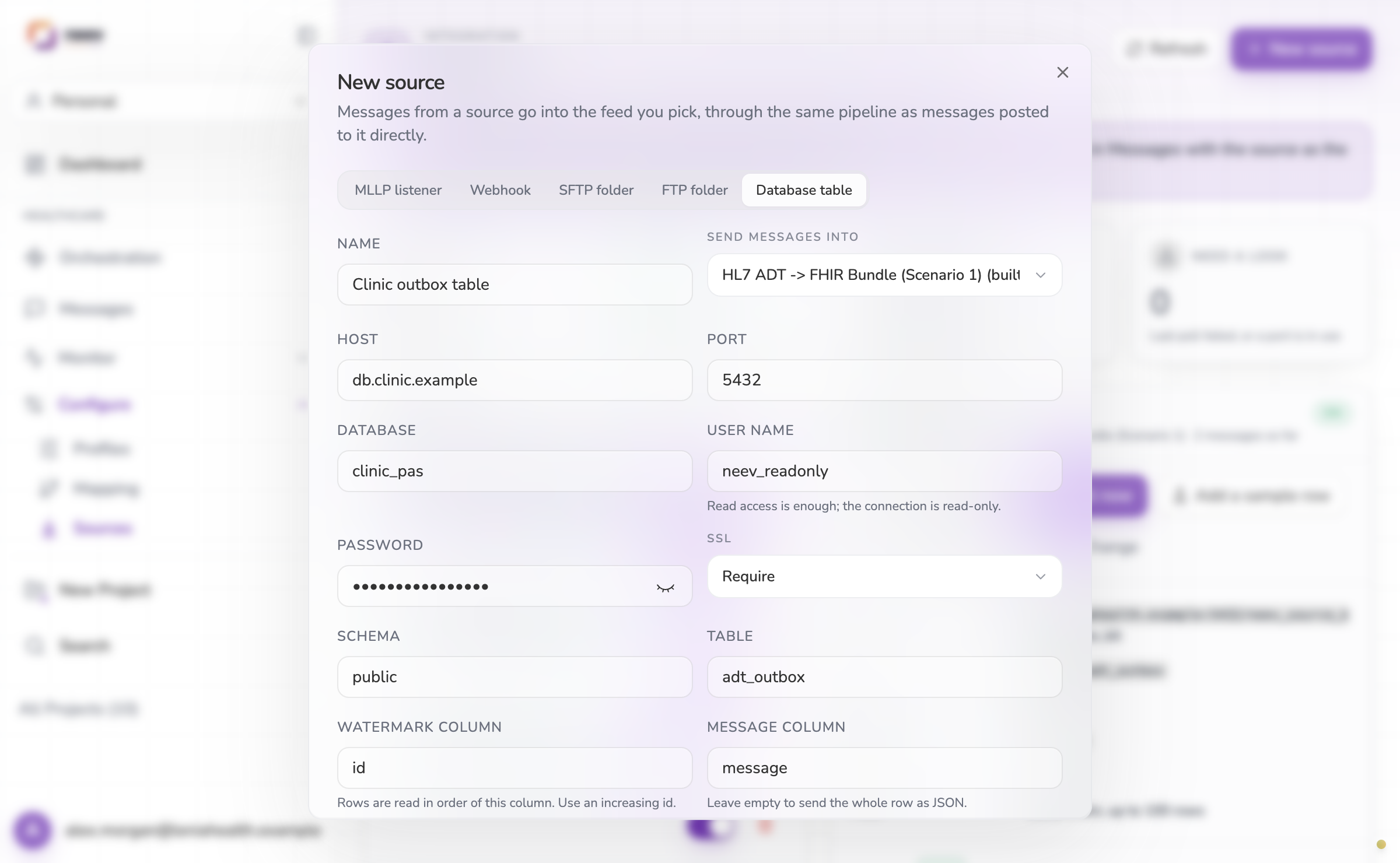Select the FTP folder tab
Image resolution: width=1400 pixels, height=863 pixels.
(694, 190)
